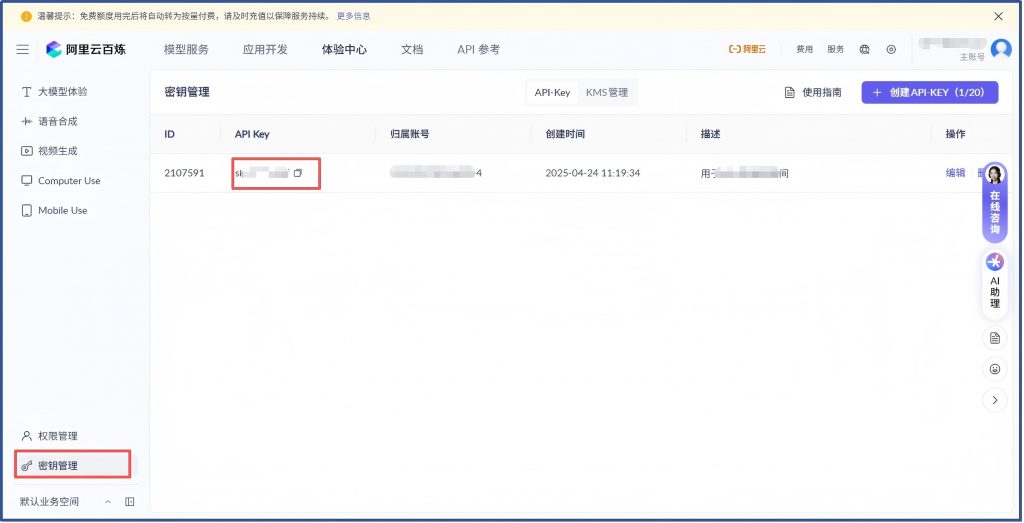Click the hamburger menu icon beside the logo
This screenshot has width=1024, height=523.
[23, 50]
